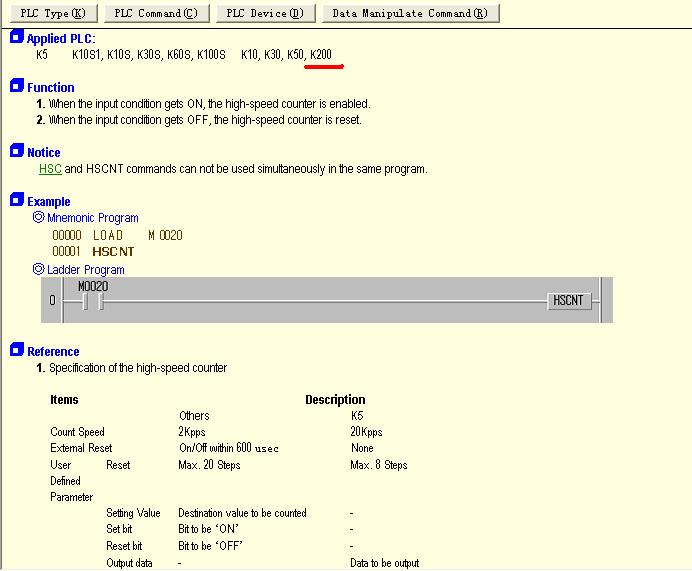
Task: Click the Applied PLC section bullet icon
Action: 16,38
